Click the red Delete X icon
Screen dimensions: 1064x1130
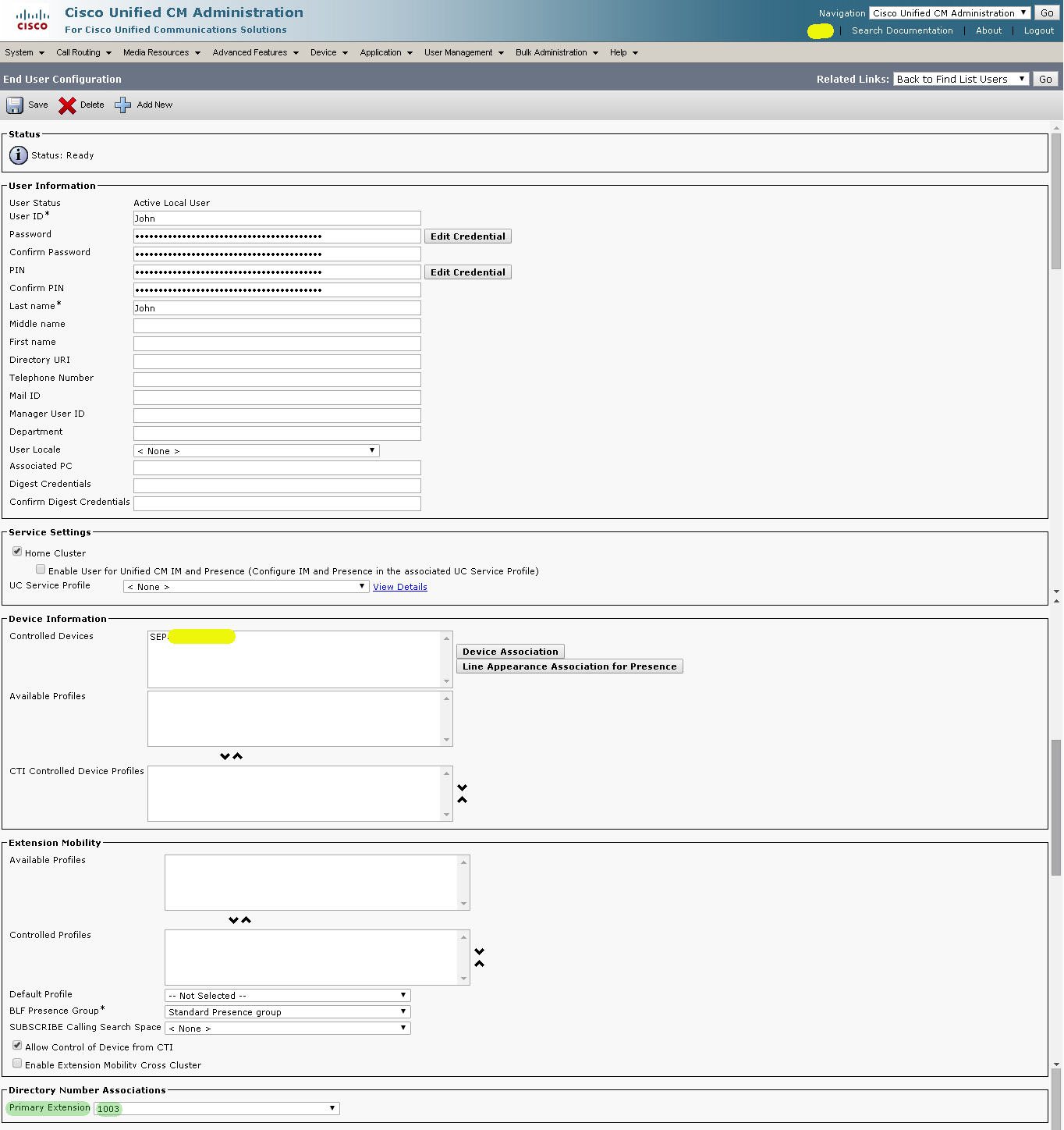pos(67,105)
